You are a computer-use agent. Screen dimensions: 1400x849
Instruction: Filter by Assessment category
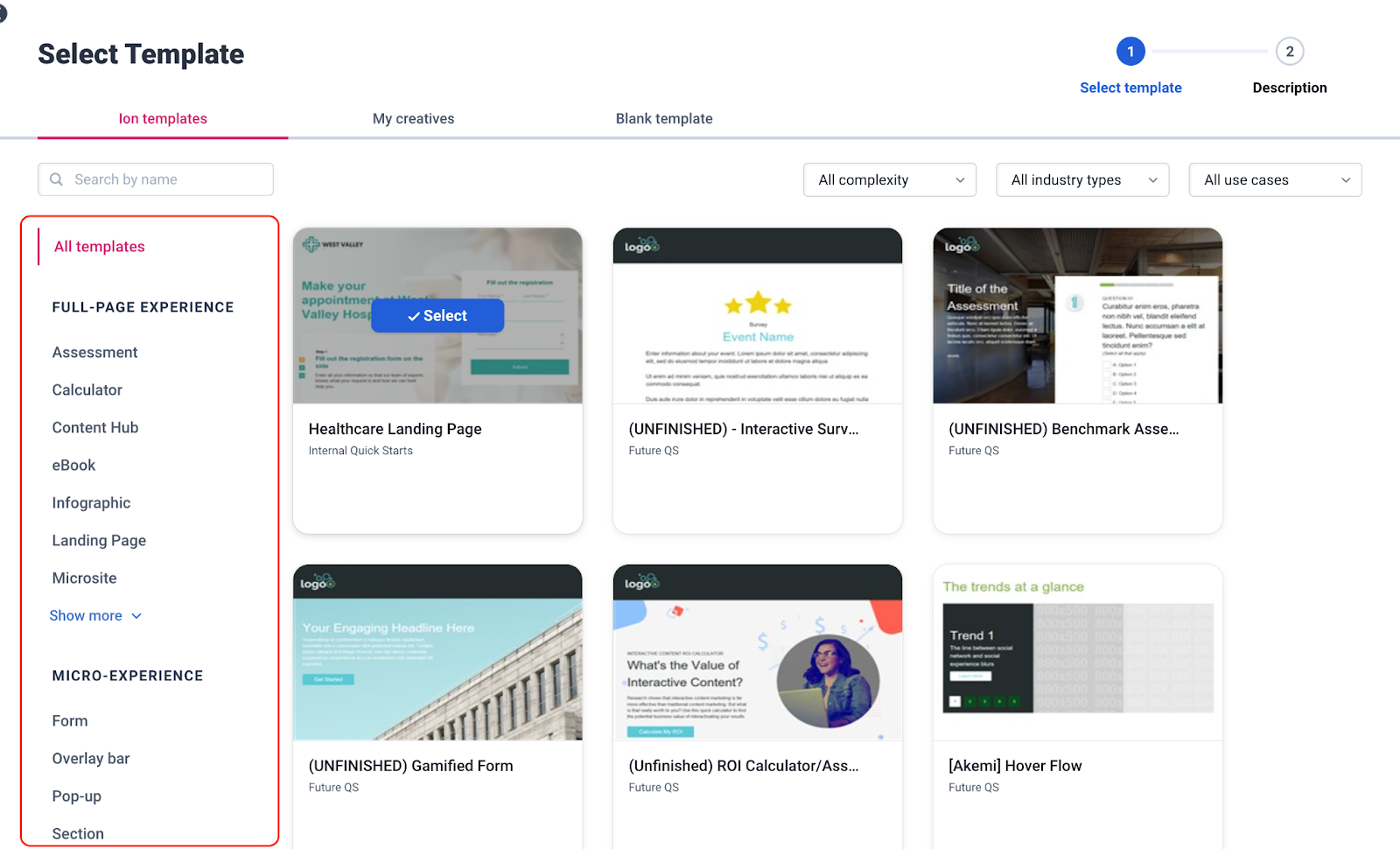tap(94, 352)
